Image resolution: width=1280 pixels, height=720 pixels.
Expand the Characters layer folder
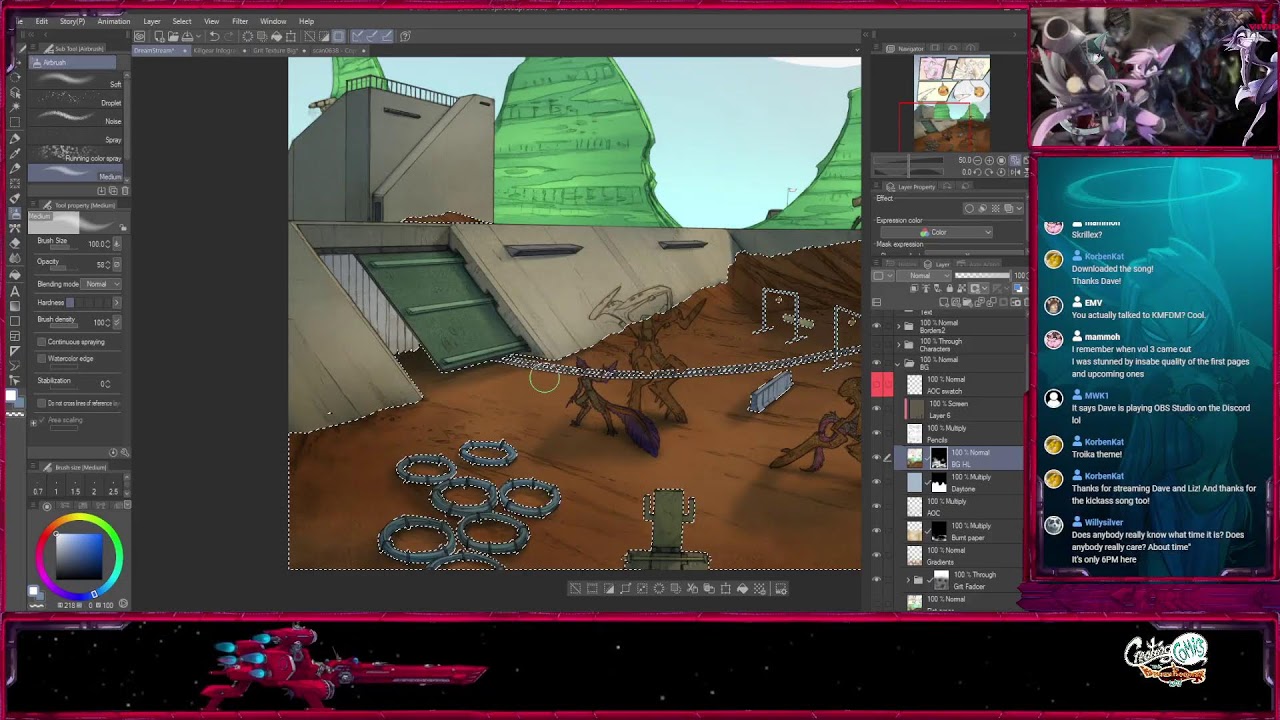[x=897, y=344]
